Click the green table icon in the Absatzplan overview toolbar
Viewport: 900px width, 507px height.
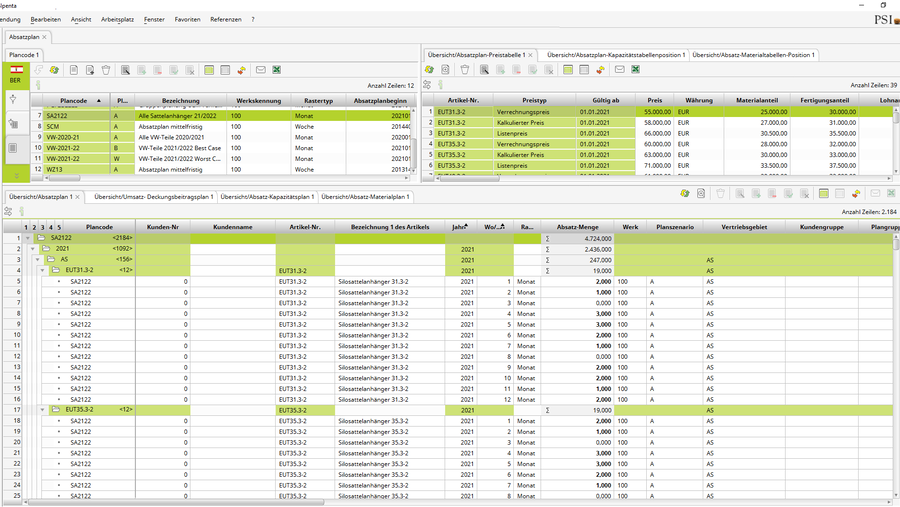coord(824,193)
